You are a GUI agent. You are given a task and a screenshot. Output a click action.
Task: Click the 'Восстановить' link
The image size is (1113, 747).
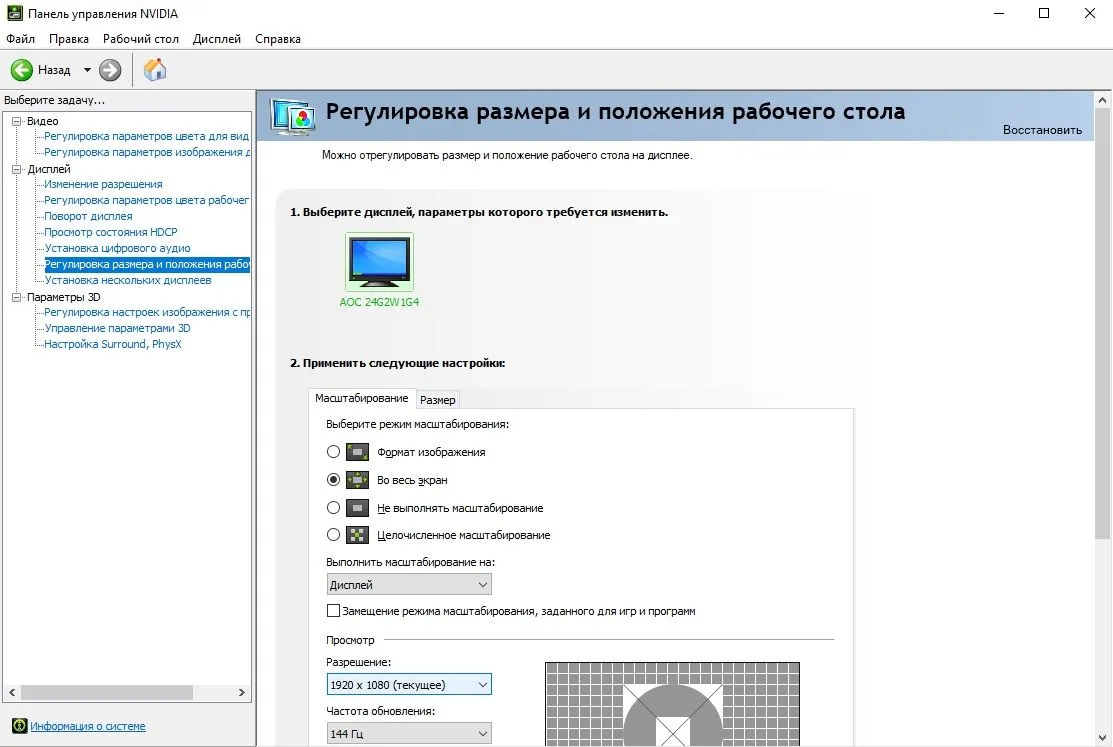tap(1042, 130)
